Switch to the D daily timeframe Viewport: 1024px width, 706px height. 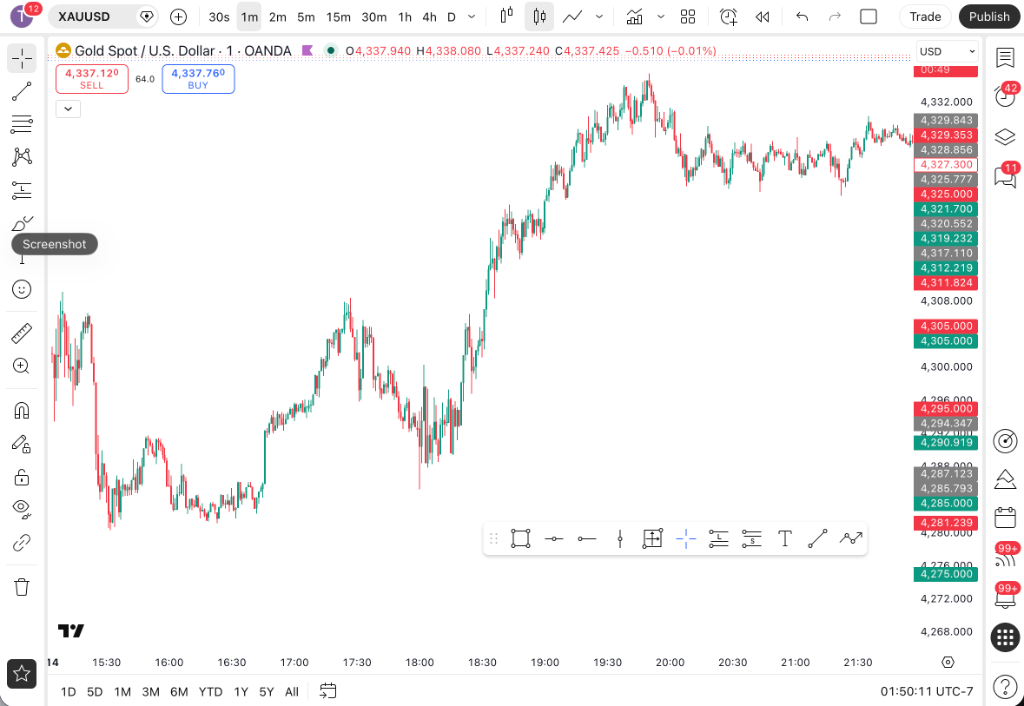(451, 17)
